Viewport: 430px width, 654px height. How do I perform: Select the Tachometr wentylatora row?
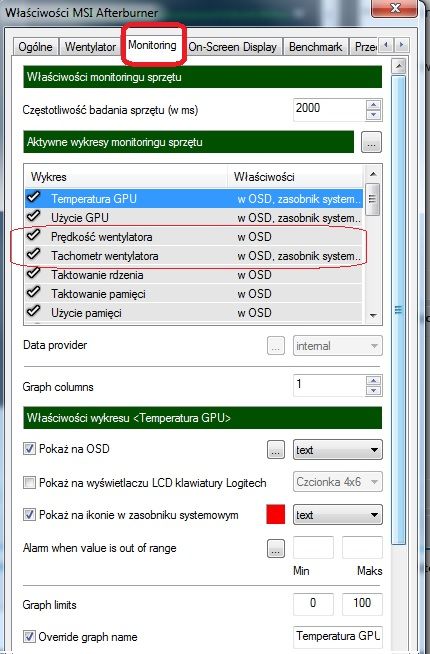194,256
